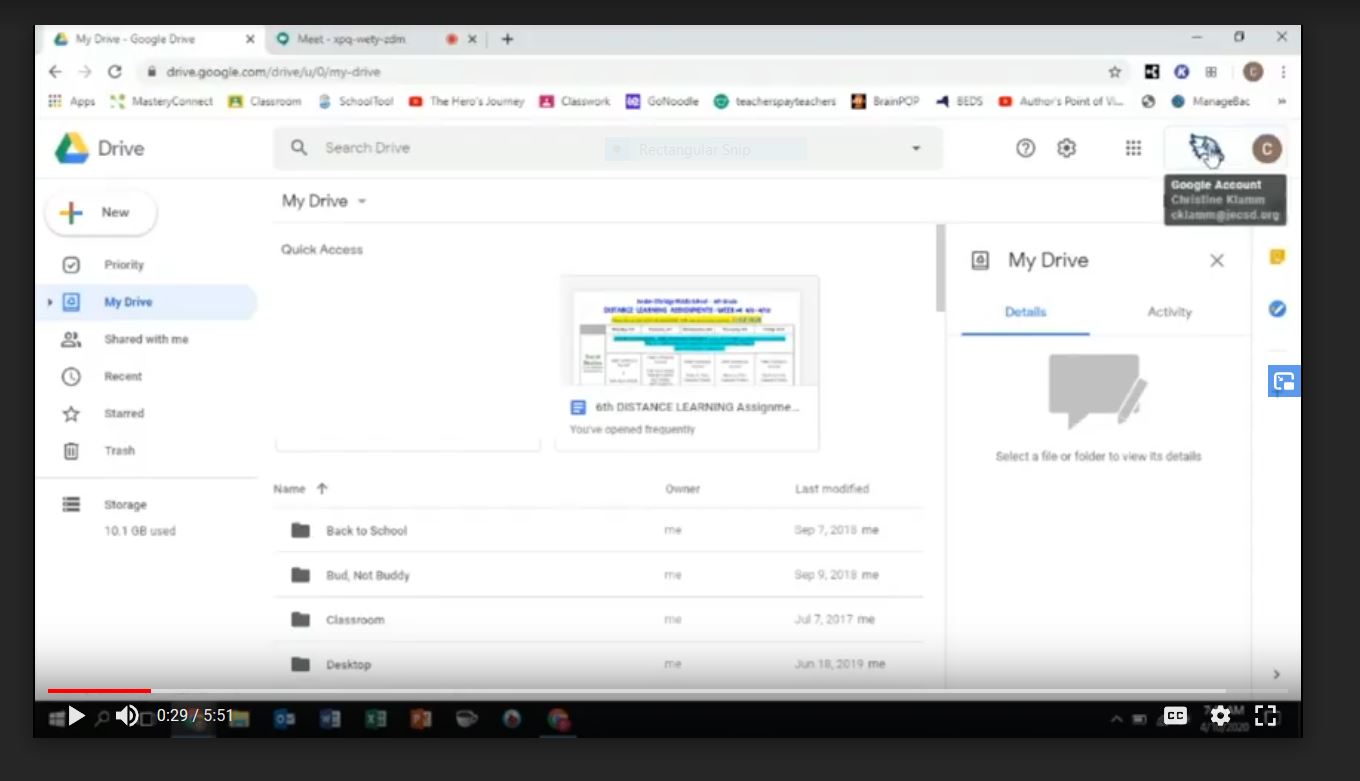Mute the video volume

pos(127,716)
